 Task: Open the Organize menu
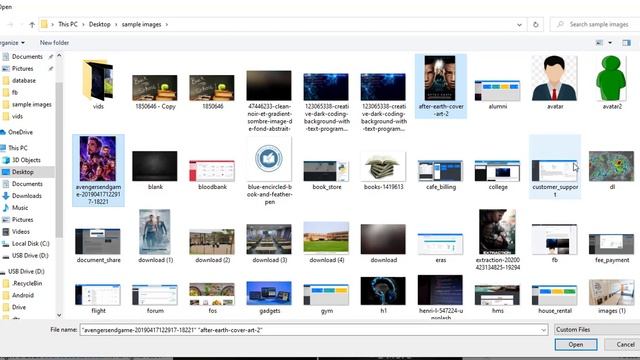point(12,42)
